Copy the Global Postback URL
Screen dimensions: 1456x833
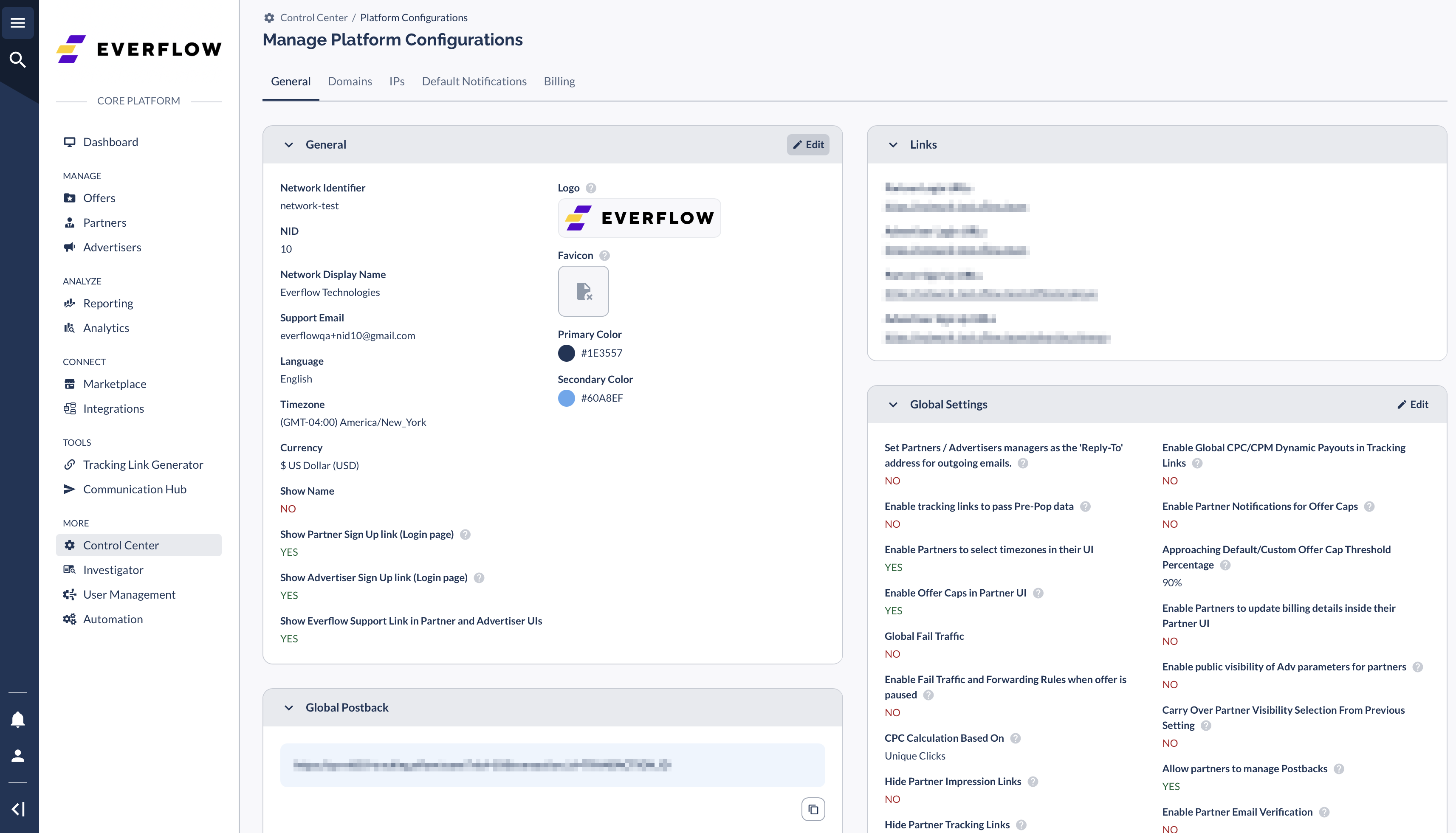click(813, 809)
